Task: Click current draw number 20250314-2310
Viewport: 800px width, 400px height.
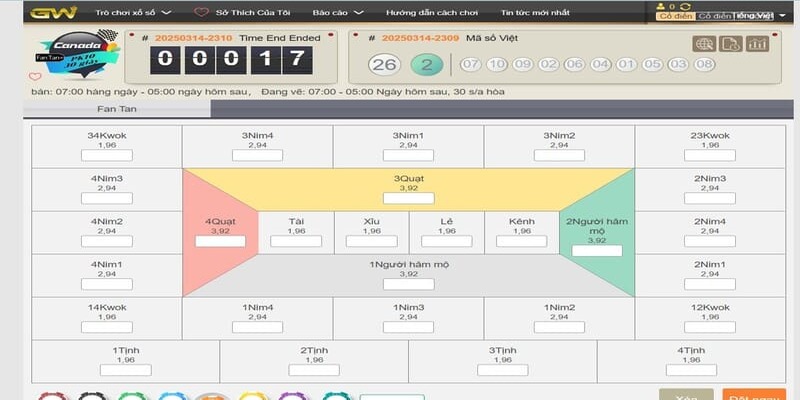Action: pyautogui.click(x=193, y=38)
